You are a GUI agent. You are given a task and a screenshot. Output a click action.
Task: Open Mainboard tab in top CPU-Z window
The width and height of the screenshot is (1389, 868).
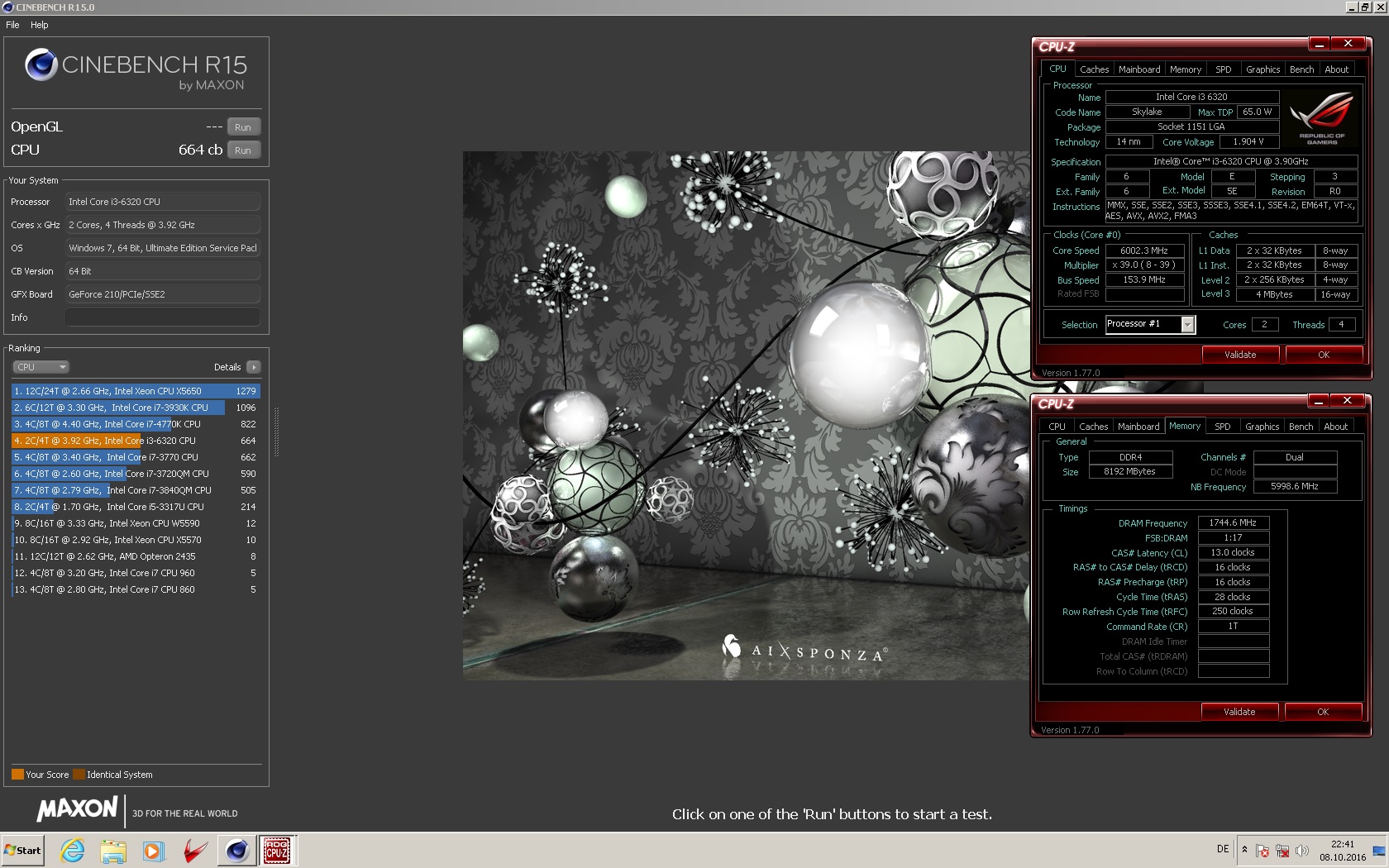coord(1139,69)
